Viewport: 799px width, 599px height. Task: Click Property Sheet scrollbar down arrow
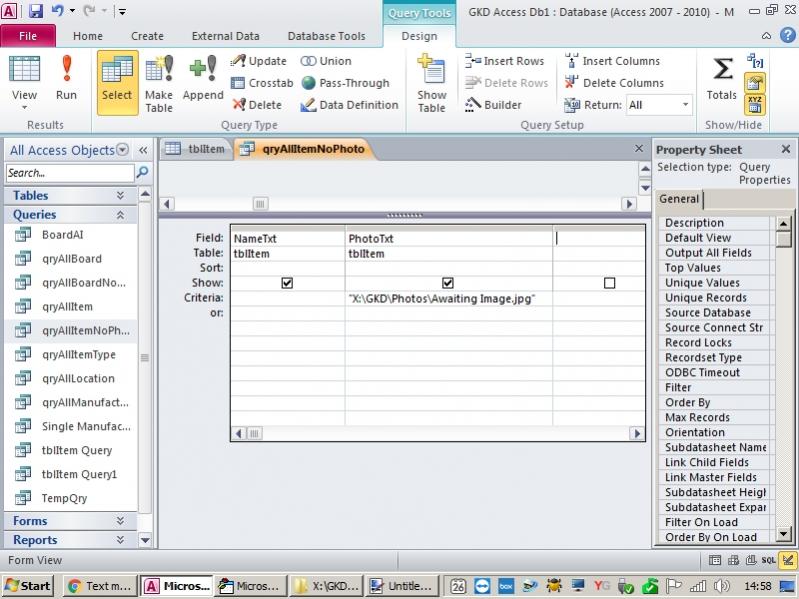click(x=784, y=534)
